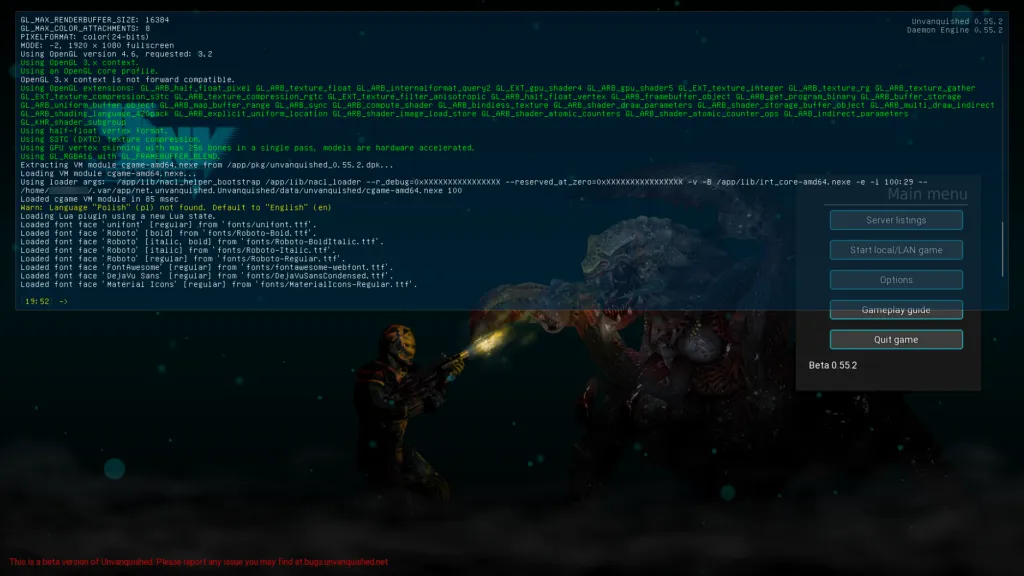
Task: Click the 'Using S3TC (DXTC) texture compression' line
Action: pos(111,139)
